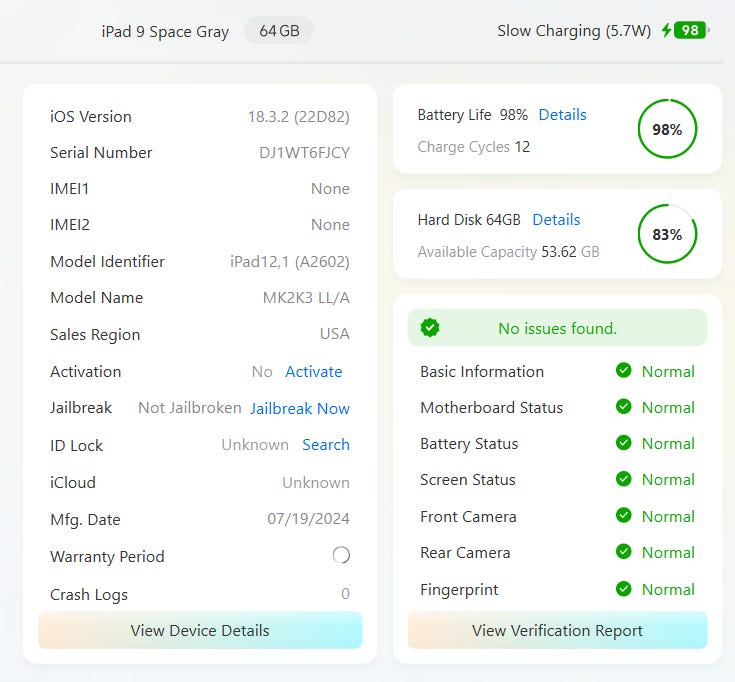Click View Device Details button
The height and width of the screenshot is (682, 735).
coord(200,630)
